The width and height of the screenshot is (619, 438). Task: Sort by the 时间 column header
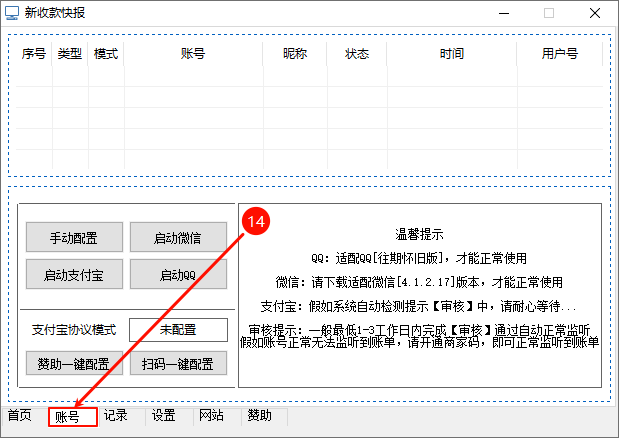point(452,54)
